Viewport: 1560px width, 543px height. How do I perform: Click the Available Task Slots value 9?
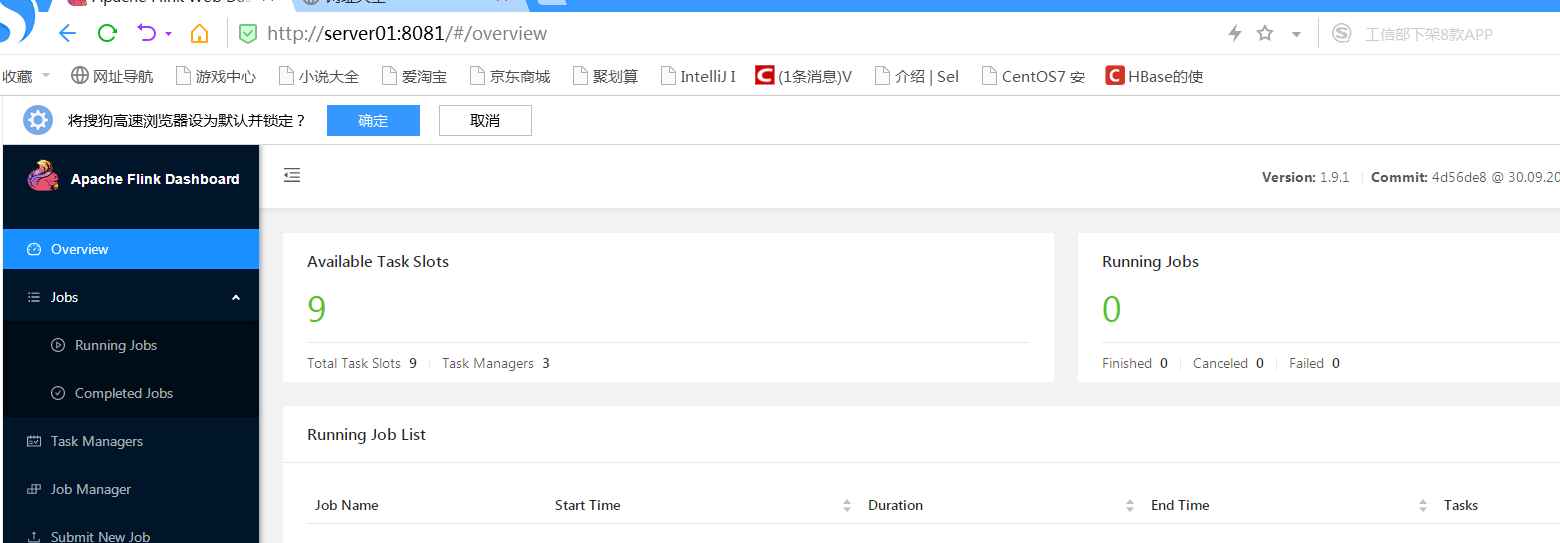click(x=316, y=310)
